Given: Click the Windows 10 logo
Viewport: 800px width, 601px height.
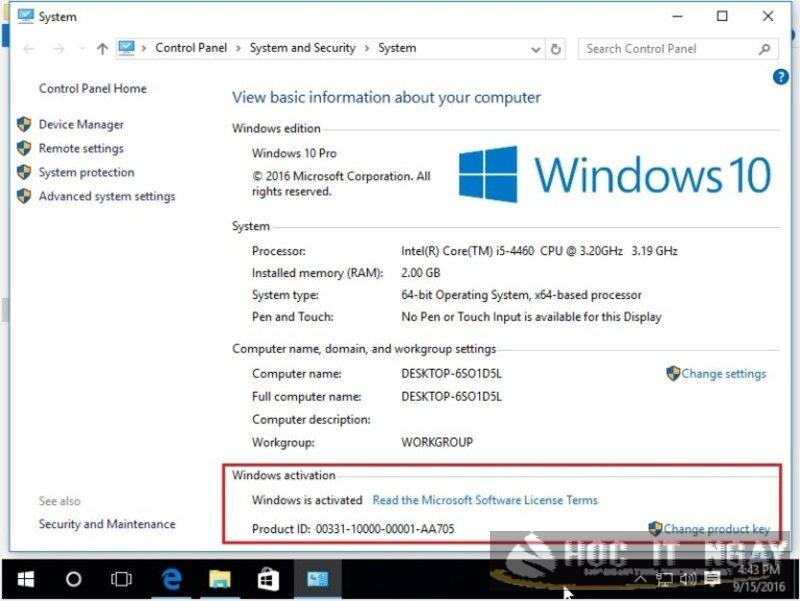Looking at the screenshot, I should 615,174.
